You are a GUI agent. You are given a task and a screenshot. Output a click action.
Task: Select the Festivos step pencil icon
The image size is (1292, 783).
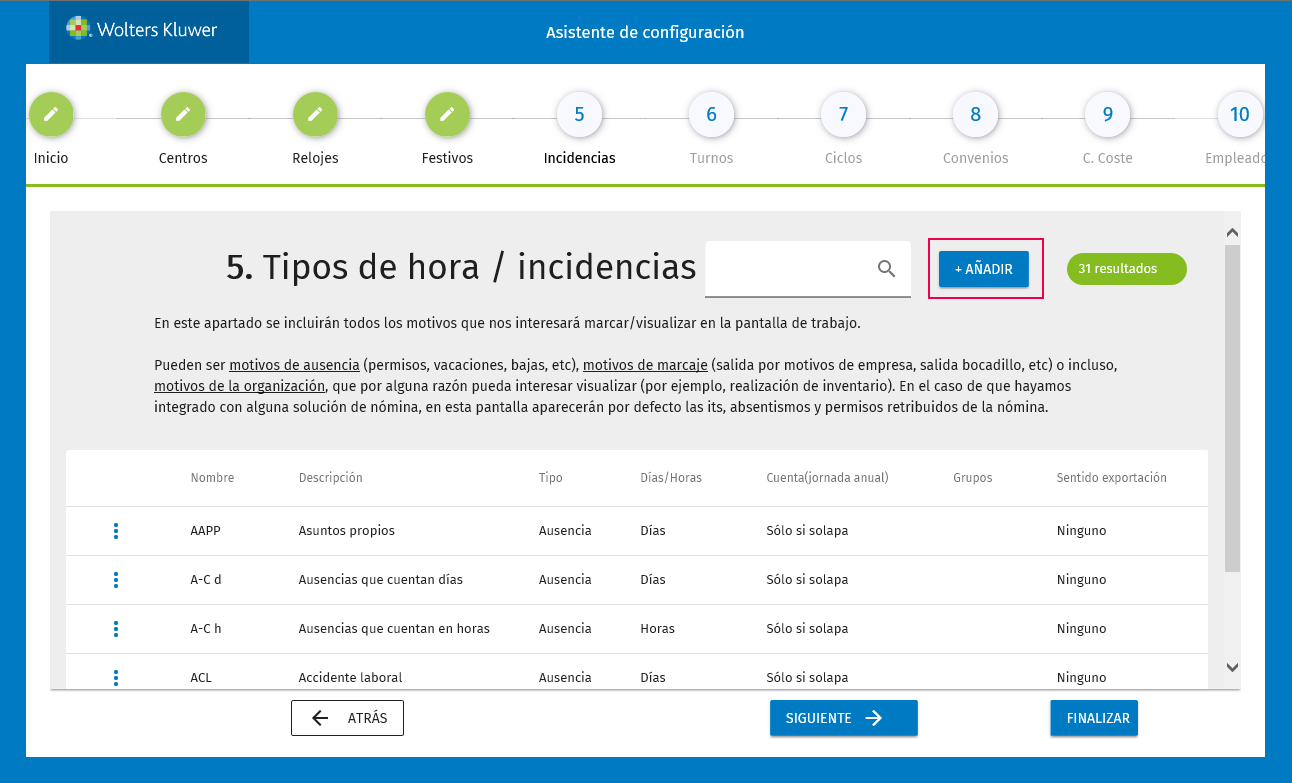tap(447, 115)
